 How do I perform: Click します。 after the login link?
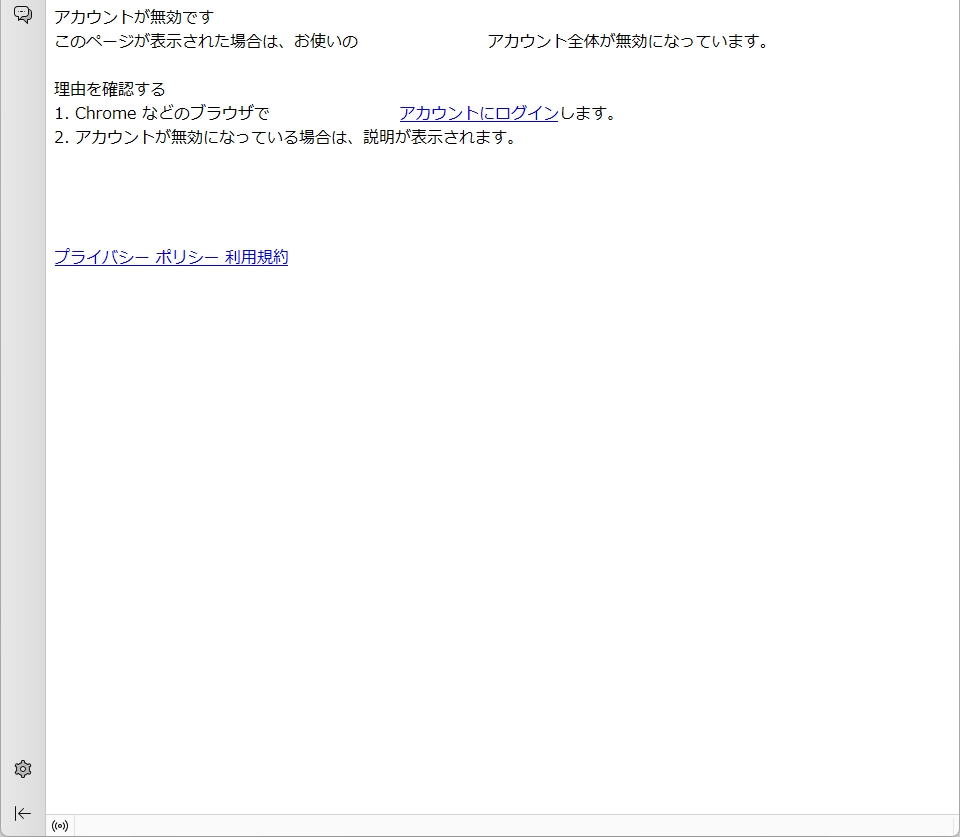tap(588, 113)
